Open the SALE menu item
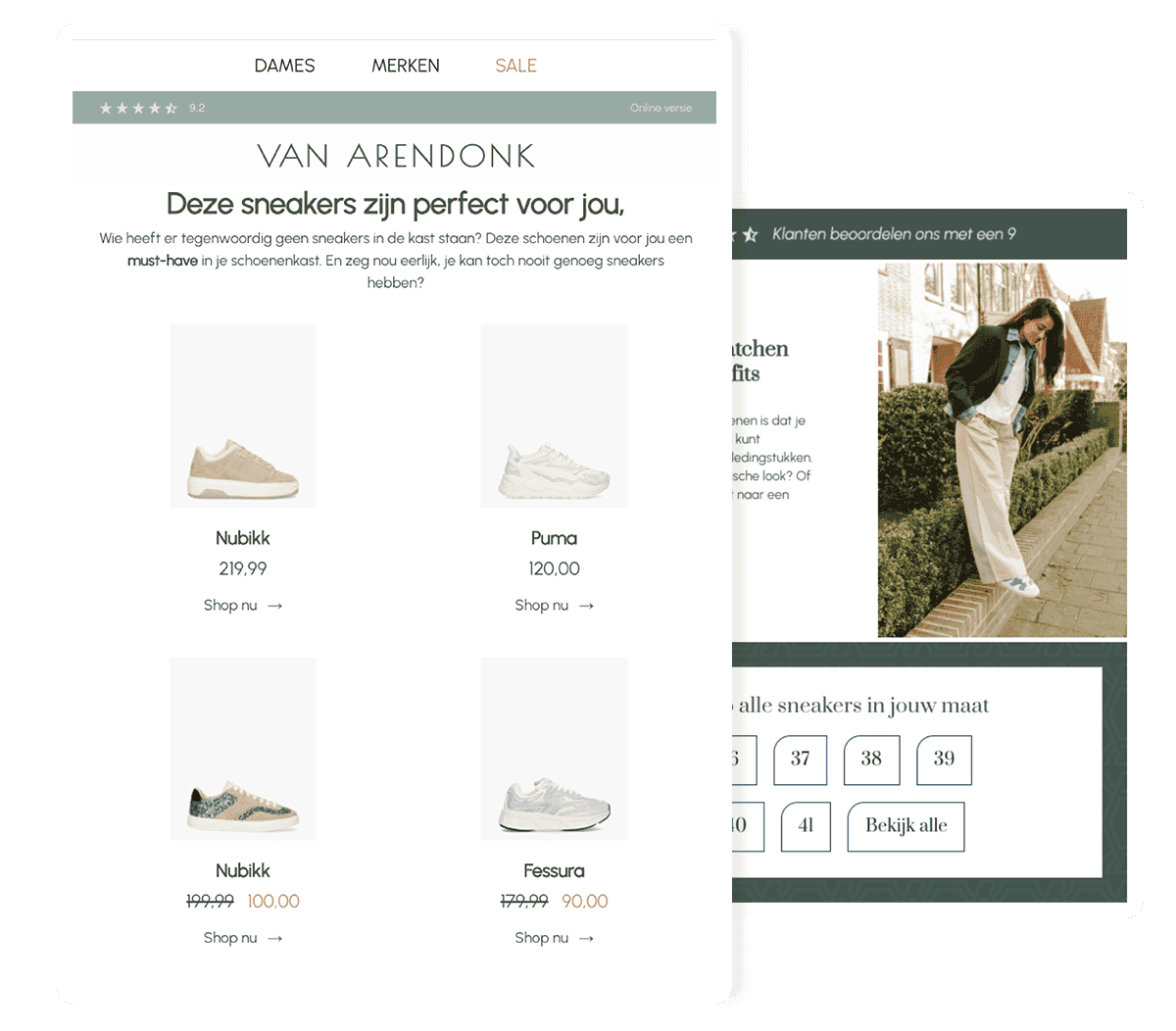This screenshot has height=1031, width=1176. 515,66
